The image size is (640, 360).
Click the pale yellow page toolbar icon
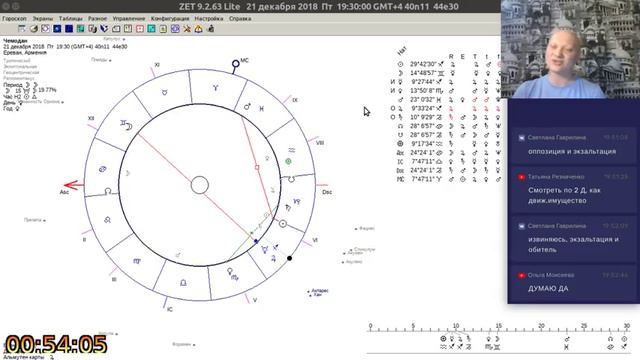pos(163,29)
